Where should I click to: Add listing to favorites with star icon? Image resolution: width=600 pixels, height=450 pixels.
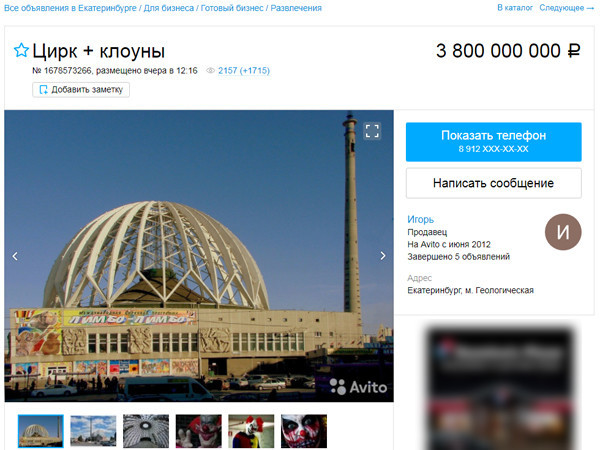pyautogui.click(x=21, y=51)
